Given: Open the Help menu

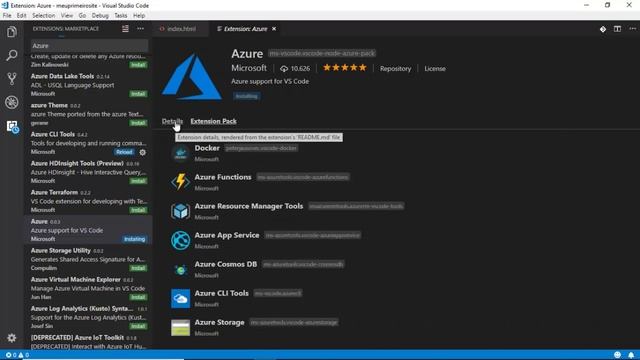Looking at the screenshot, I should [139, 16].
